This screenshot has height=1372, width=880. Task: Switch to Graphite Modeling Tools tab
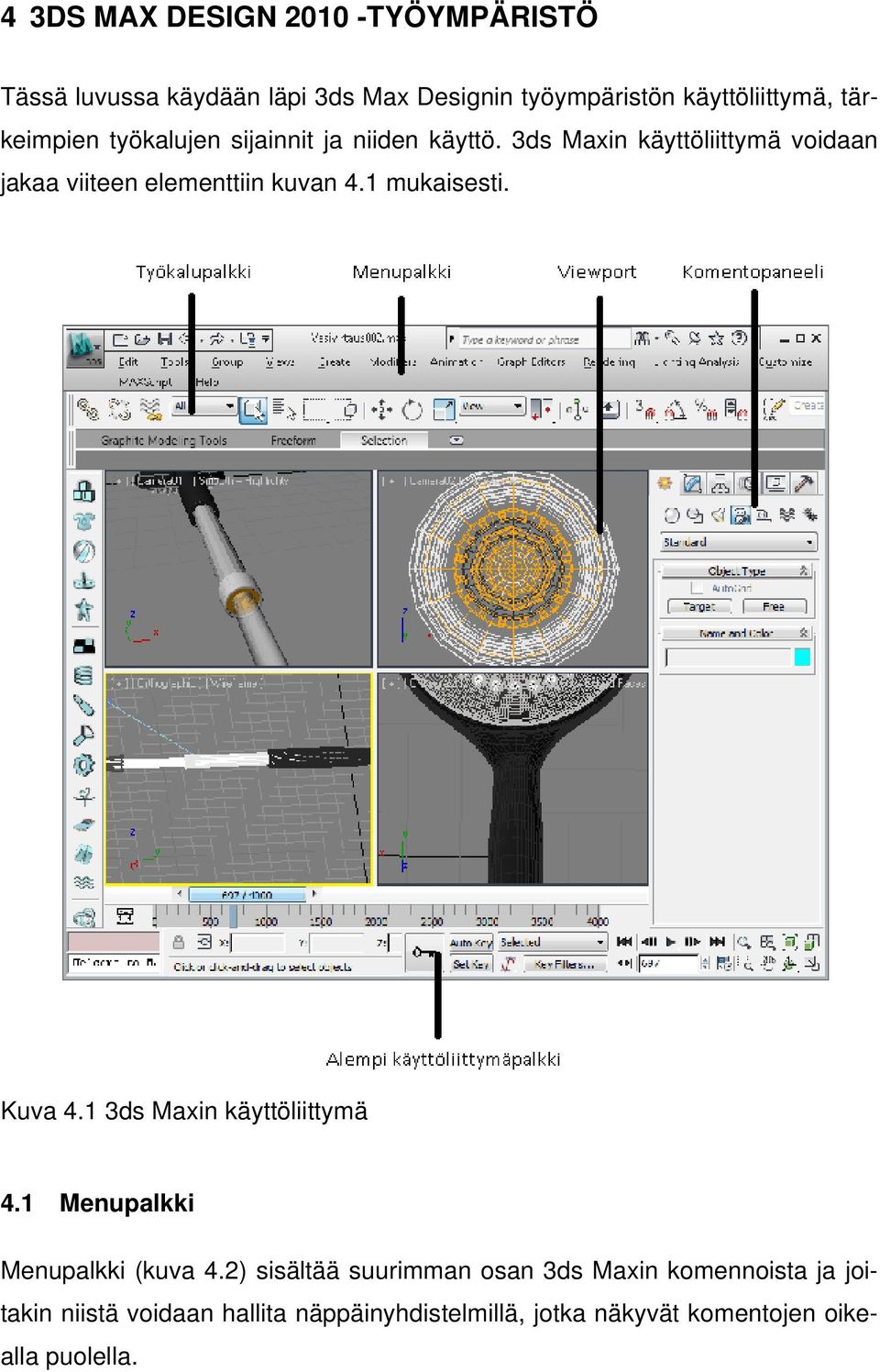(x=164, y=440)
